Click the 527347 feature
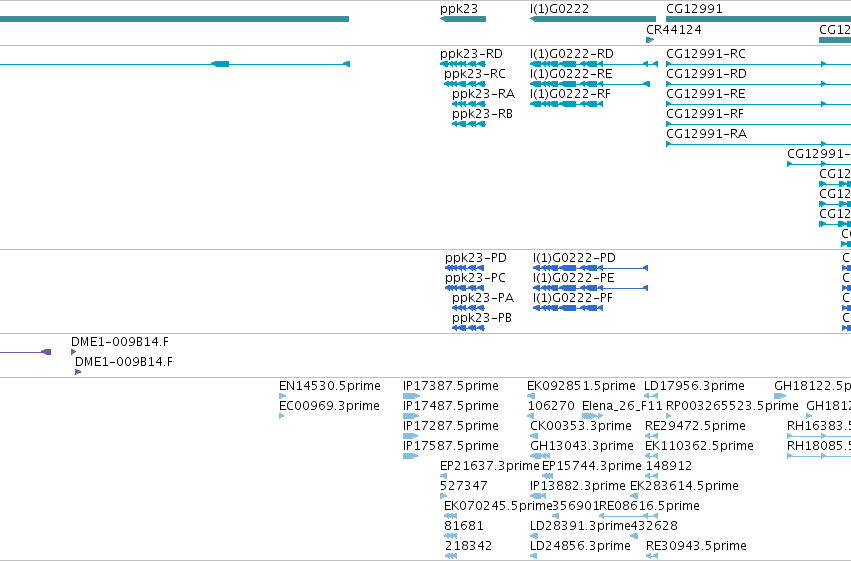Screen dimensions: 851x561 click(x=463, y=486)
